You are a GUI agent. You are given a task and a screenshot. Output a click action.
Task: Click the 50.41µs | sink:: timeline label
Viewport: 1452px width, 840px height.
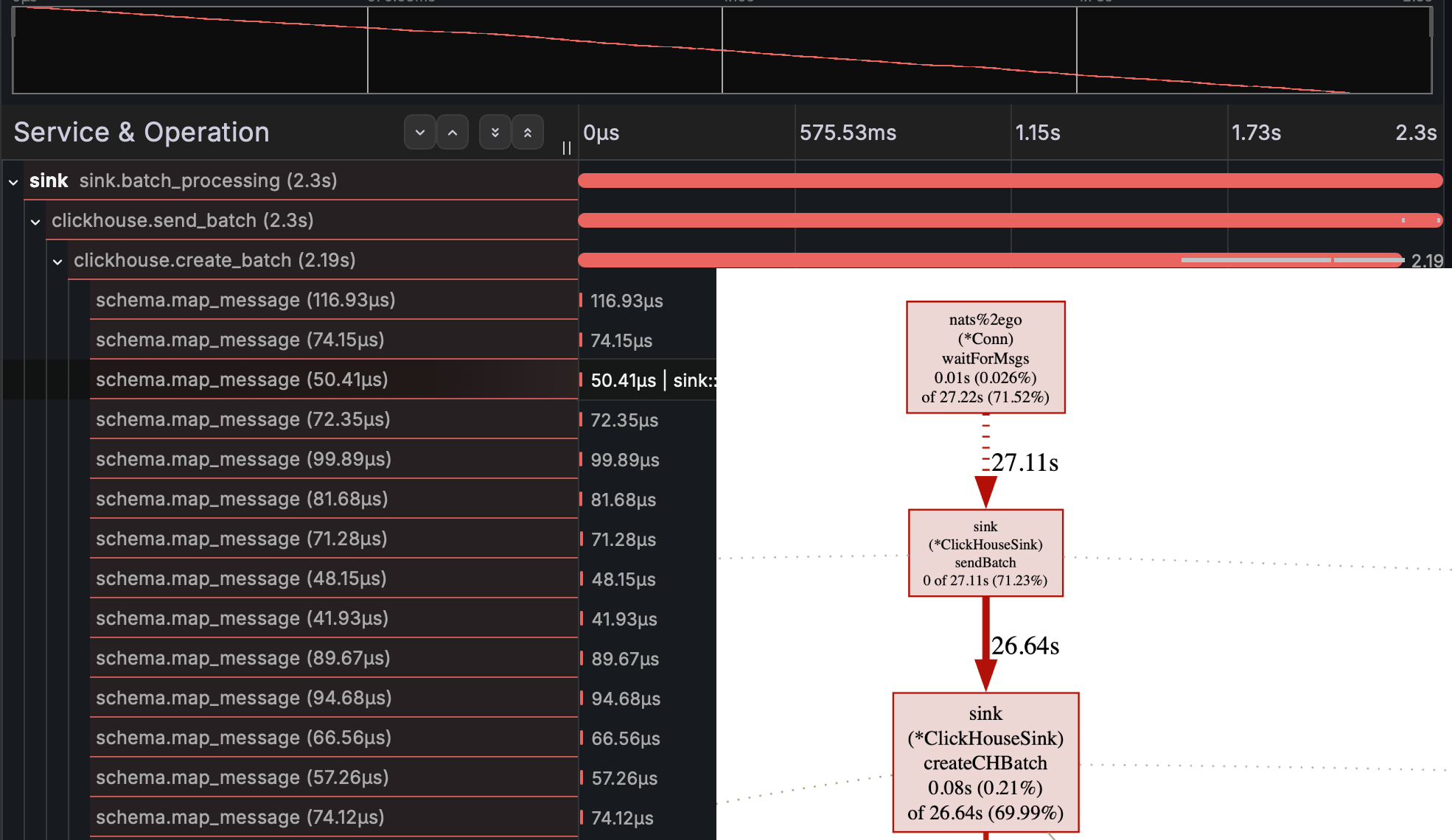pyautogui.click(x=654, y=380)
